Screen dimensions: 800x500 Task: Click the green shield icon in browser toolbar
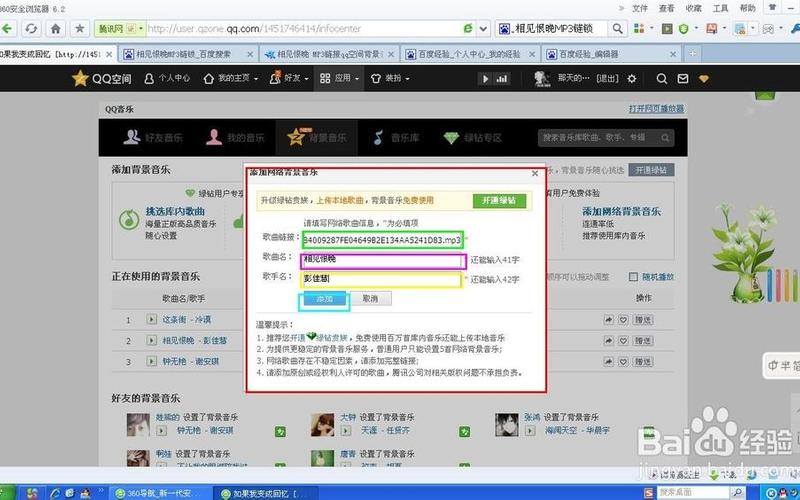pyautogui.click(x=684, y=29)
